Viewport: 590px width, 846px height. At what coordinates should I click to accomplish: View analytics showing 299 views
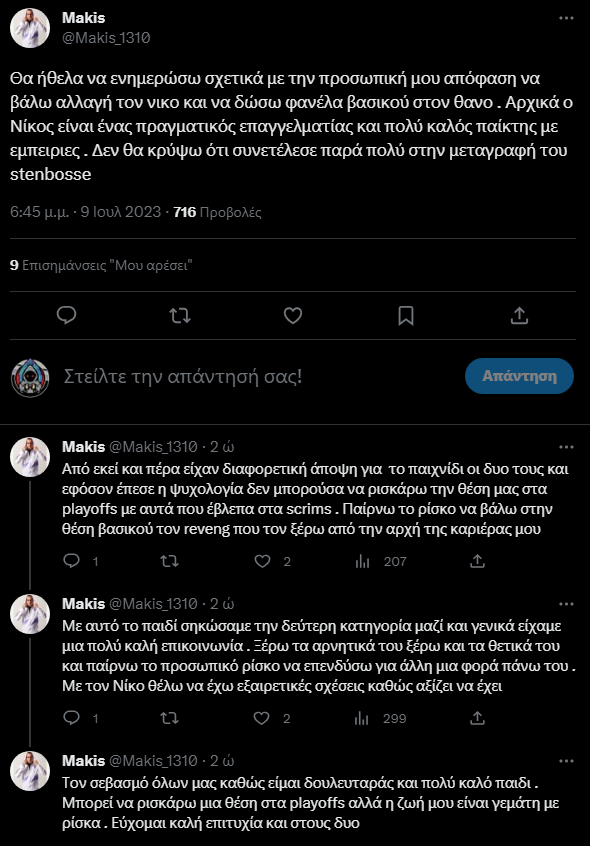point(380,719)
